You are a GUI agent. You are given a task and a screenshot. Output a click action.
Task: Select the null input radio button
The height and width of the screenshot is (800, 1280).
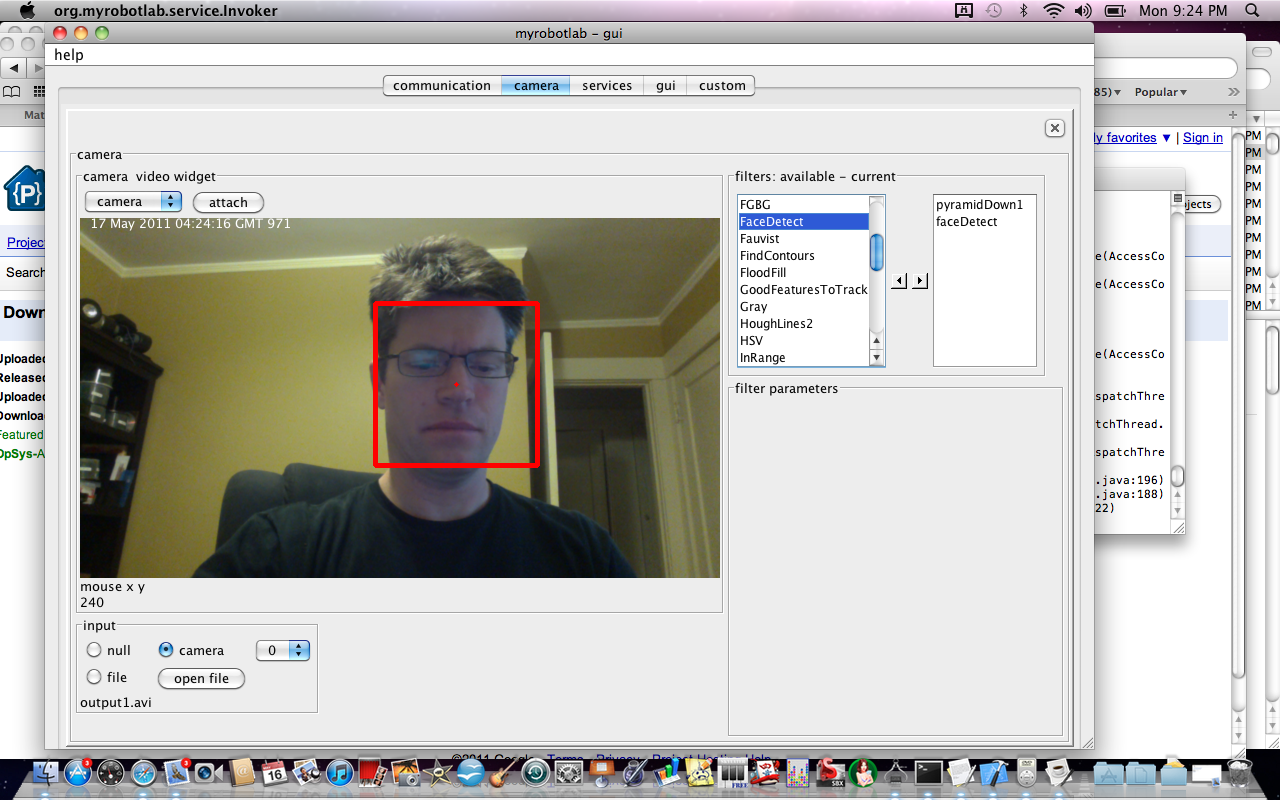point(94,650)
